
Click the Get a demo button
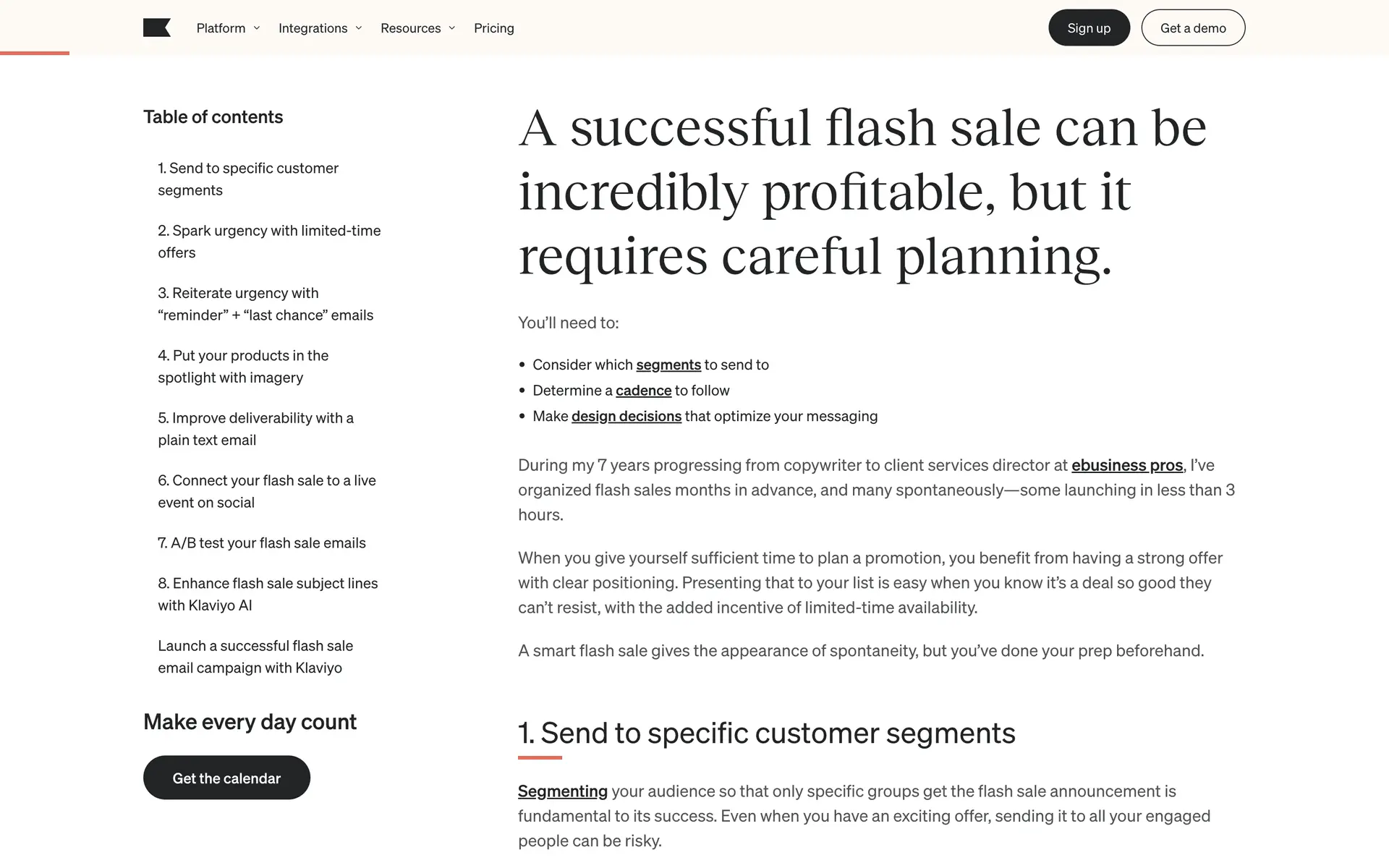click(x=1192, y=28)
